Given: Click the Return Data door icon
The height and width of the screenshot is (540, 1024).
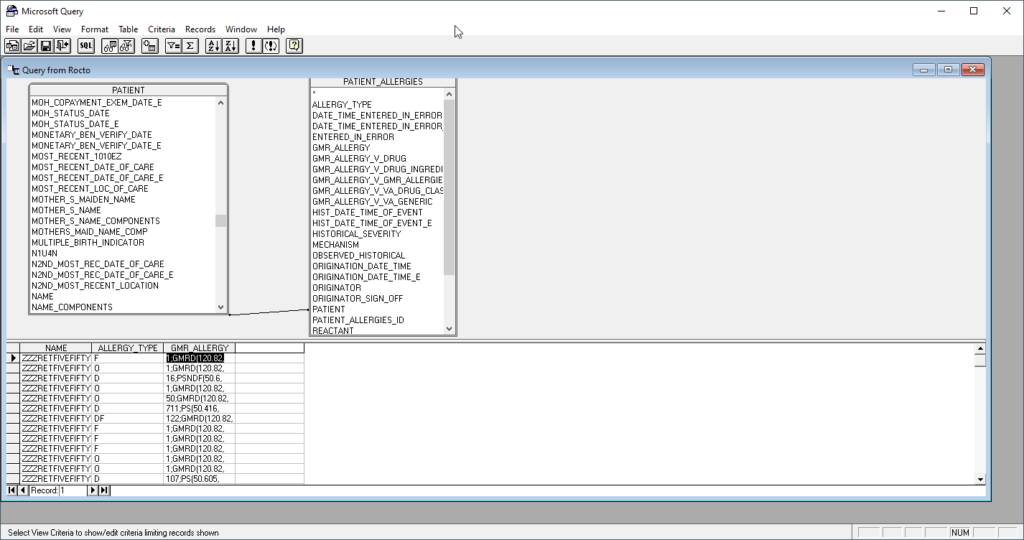Looking at the screenshot, I should point(63,46).
